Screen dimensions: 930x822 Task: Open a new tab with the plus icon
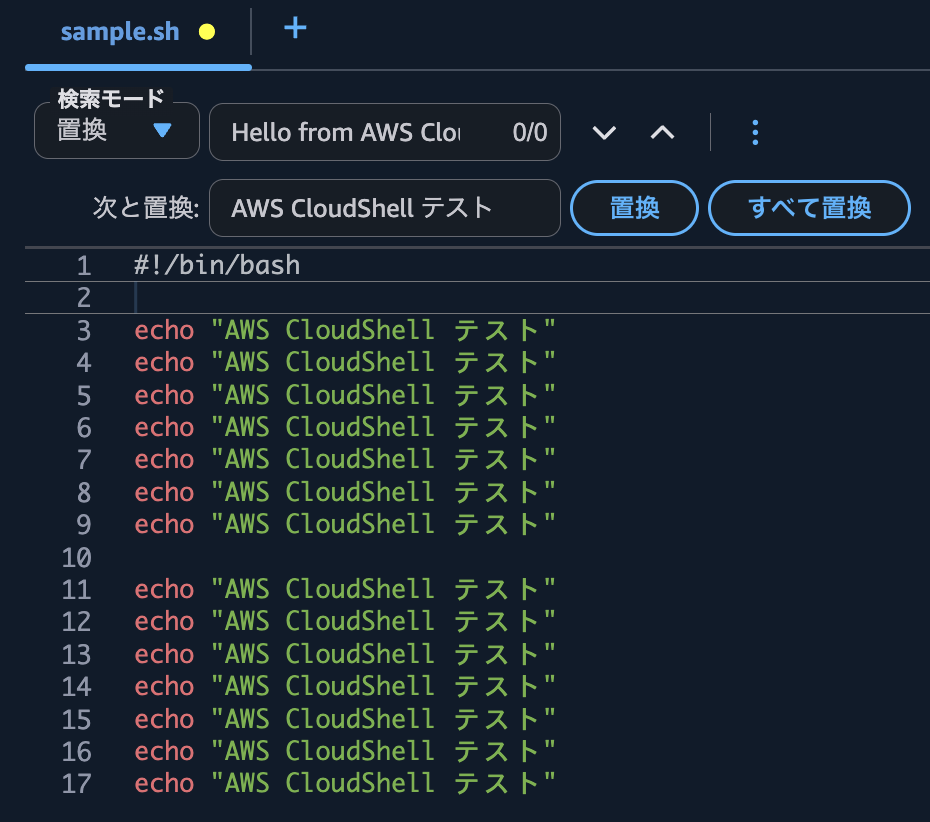pos(295,28)
